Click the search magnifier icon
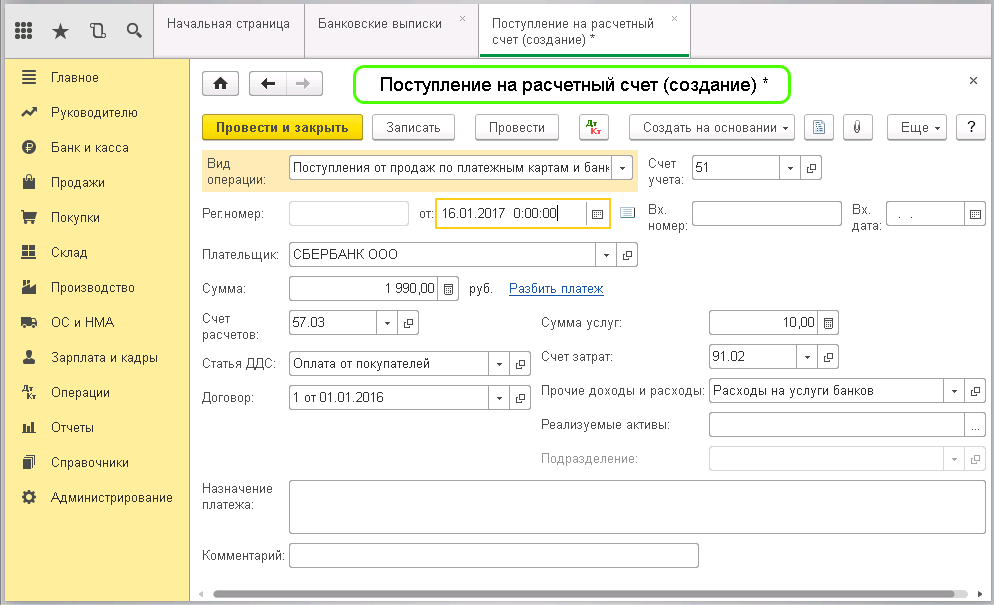This screenshot has height=605, width=994. (x=134, y=30)
